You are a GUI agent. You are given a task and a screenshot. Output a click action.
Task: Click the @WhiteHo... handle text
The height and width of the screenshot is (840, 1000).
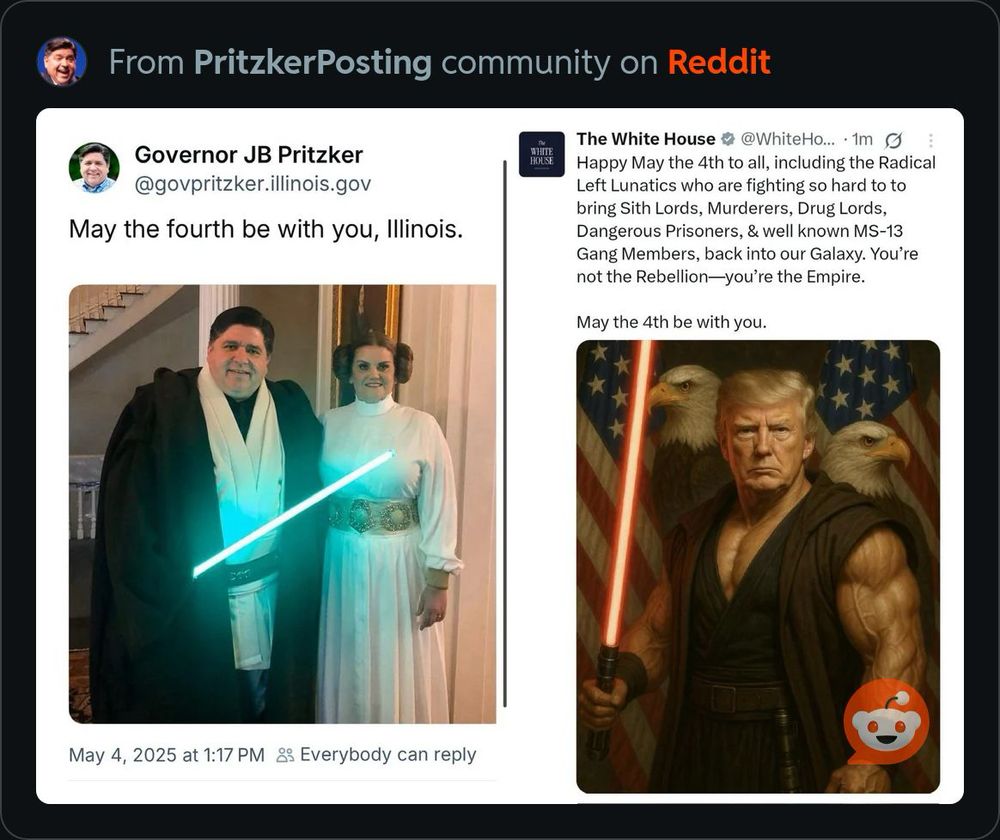(x=786, y=139)
